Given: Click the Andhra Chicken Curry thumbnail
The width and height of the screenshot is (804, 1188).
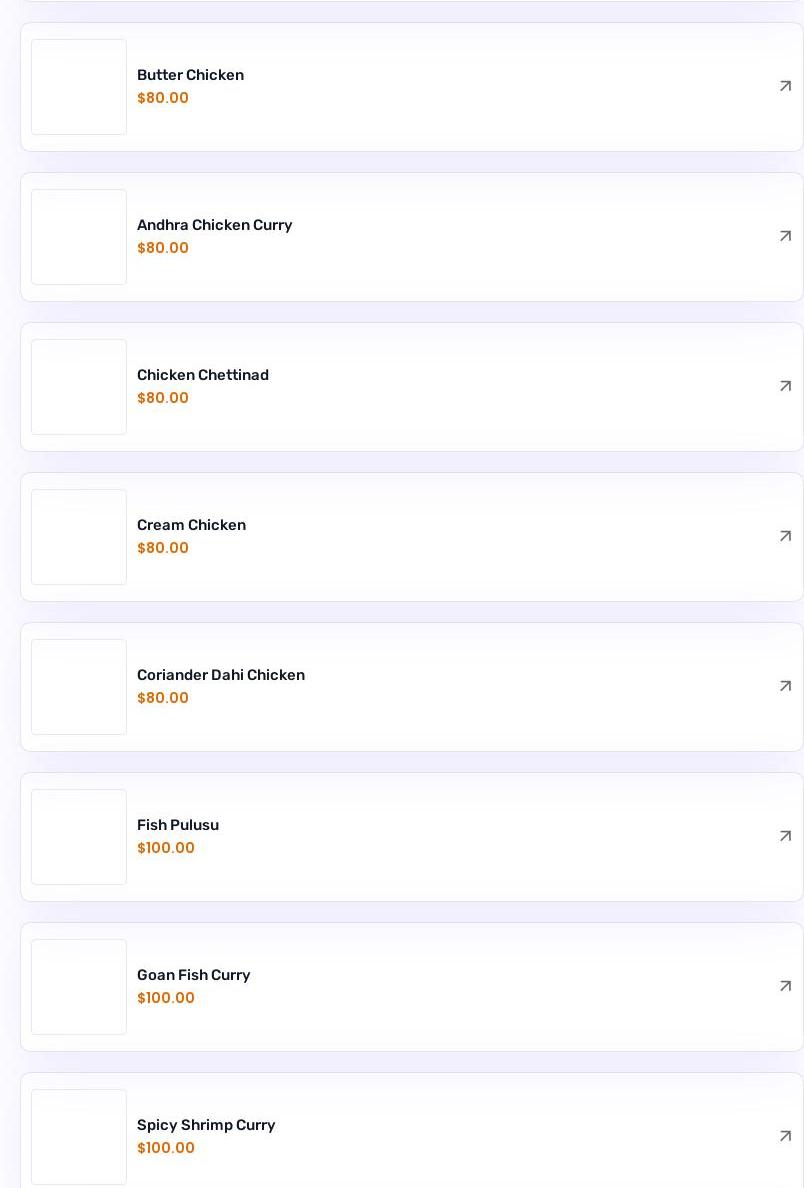Looking at the screenshot, I should pos(79,237).
